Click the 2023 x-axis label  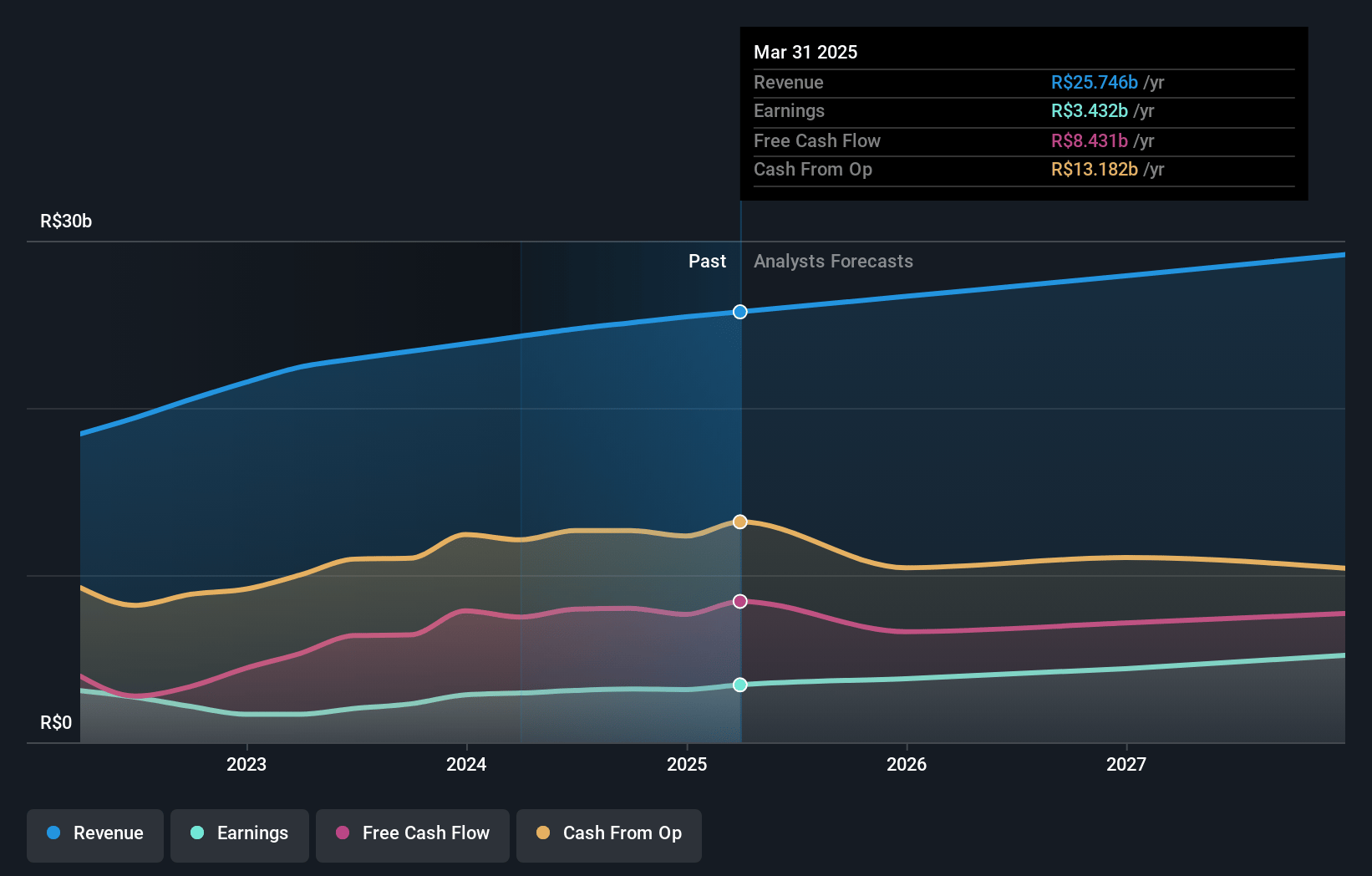point(246,764)
